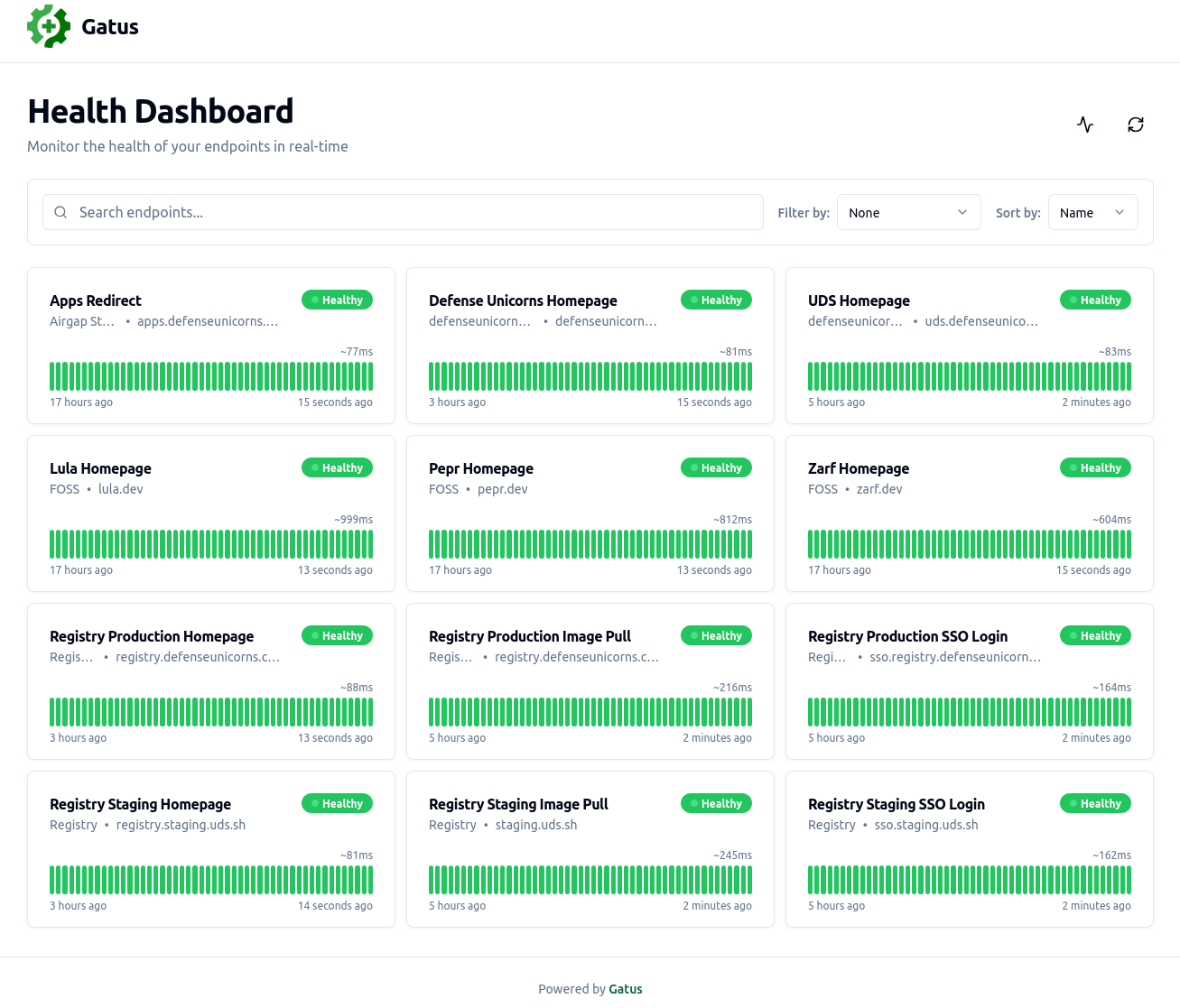
Task: Toggle the activity pulse icon in header
Action: [1085, 125]
